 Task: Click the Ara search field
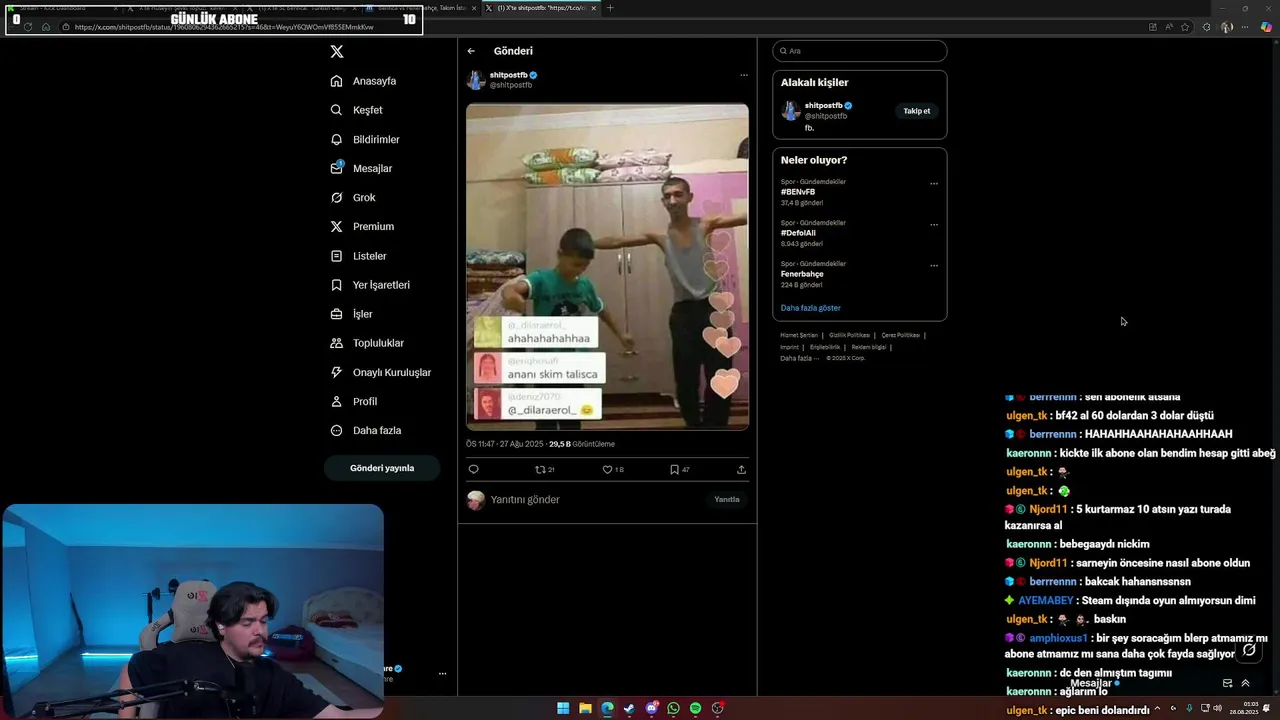click(x=859, y=51)
